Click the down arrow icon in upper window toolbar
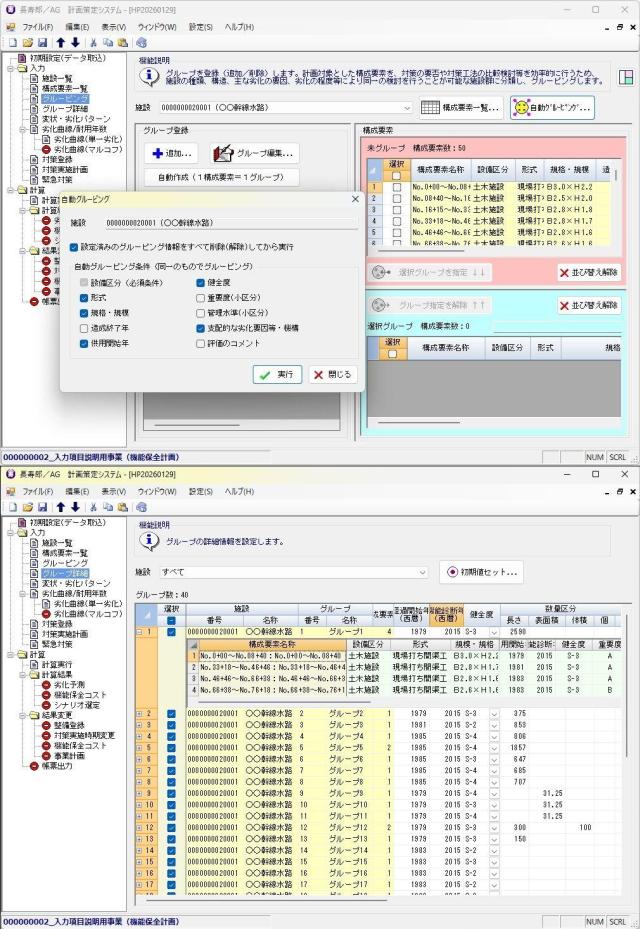 [x=75, y=43]
